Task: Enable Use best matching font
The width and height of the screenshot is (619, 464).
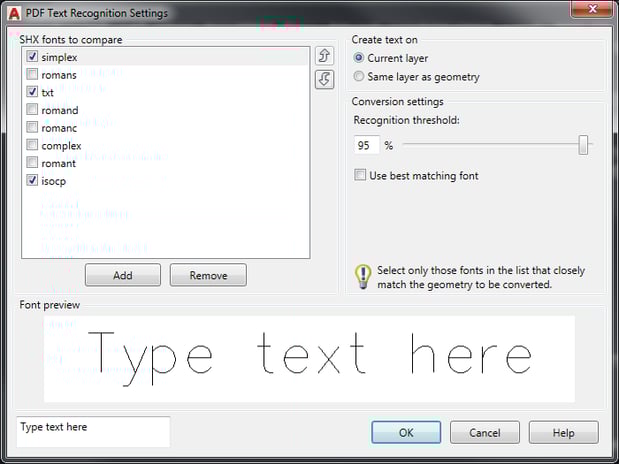Action: point(360,175)
